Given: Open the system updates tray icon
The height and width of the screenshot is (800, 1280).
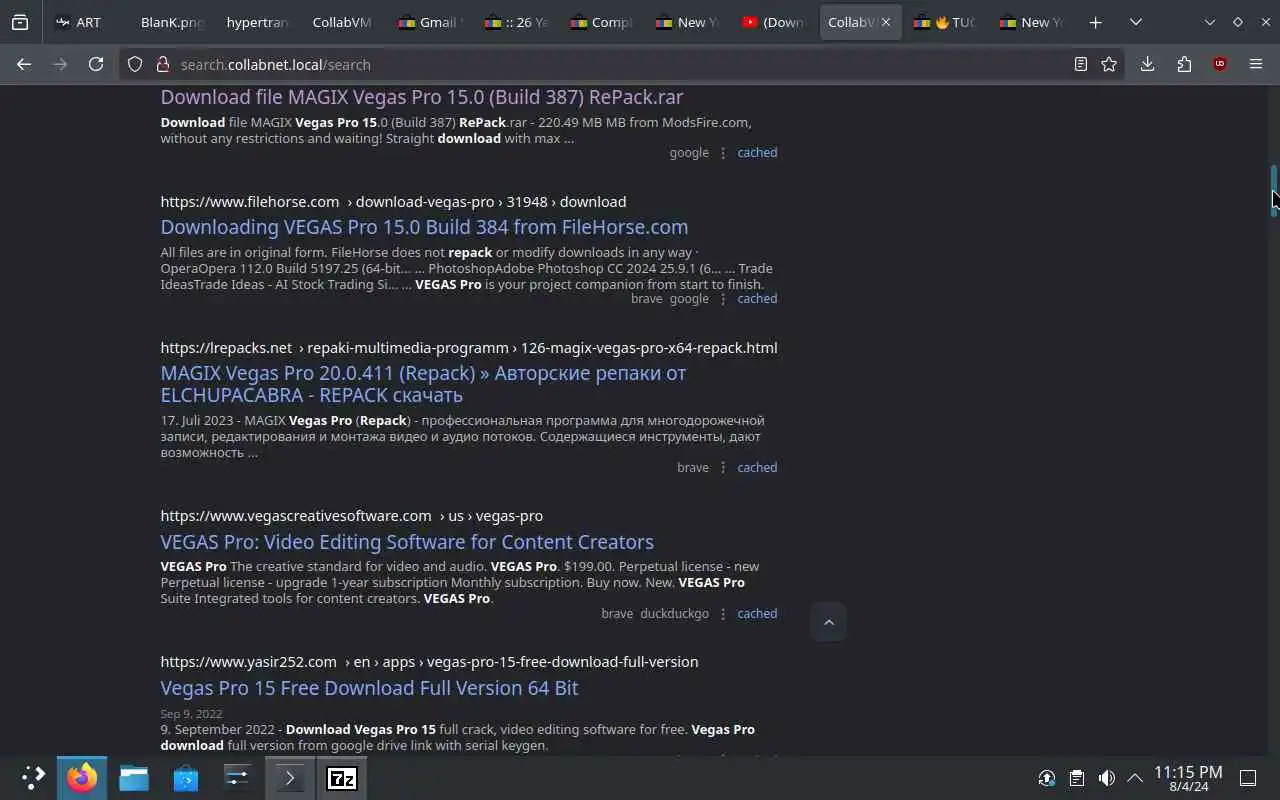Looking at the screenshot, I should 1046,778.
